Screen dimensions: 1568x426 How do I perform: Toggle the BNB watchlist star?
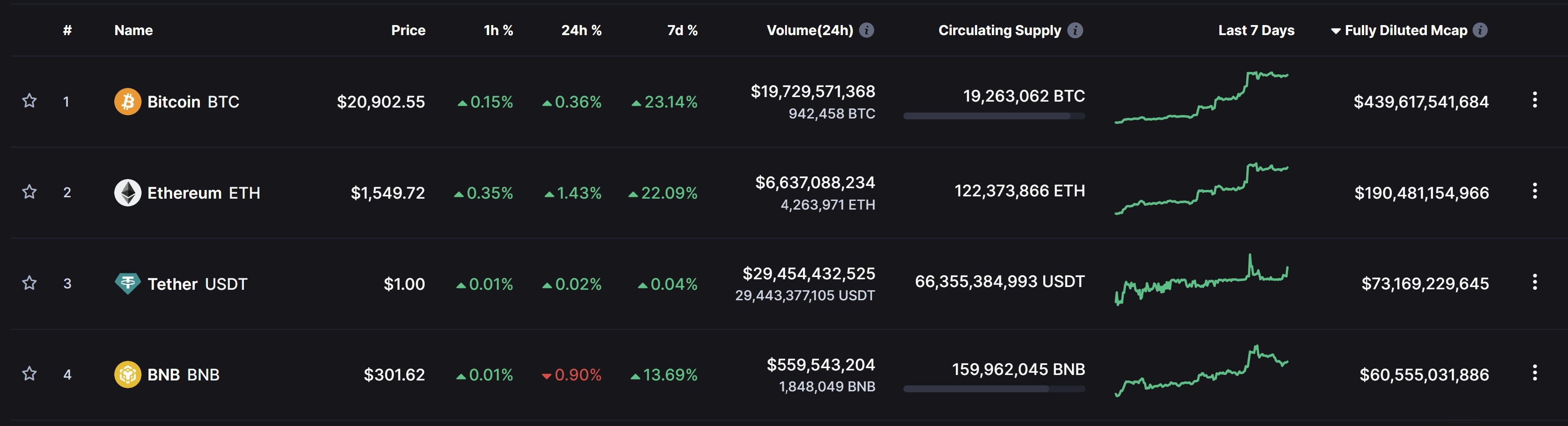point(29,374)
